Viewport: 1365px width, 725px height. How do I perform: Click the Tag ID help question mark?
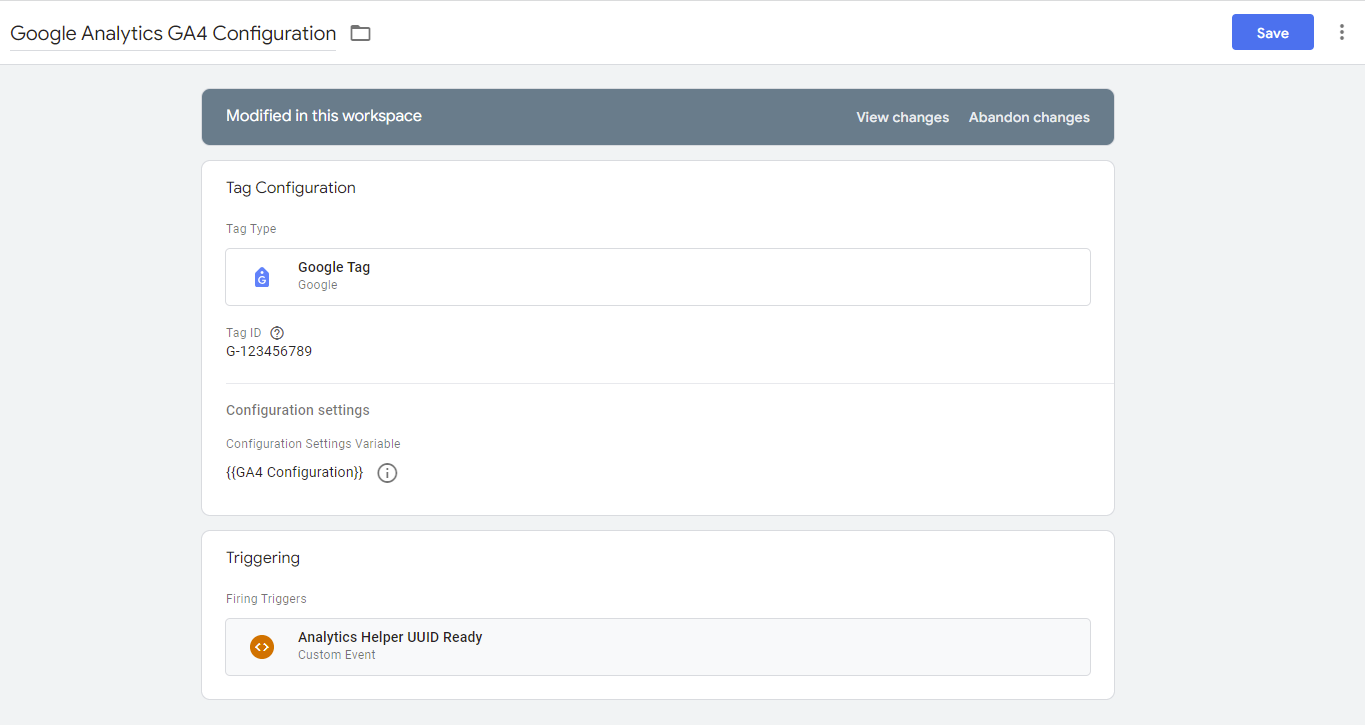pyautogui.click(x=277, y=333)
